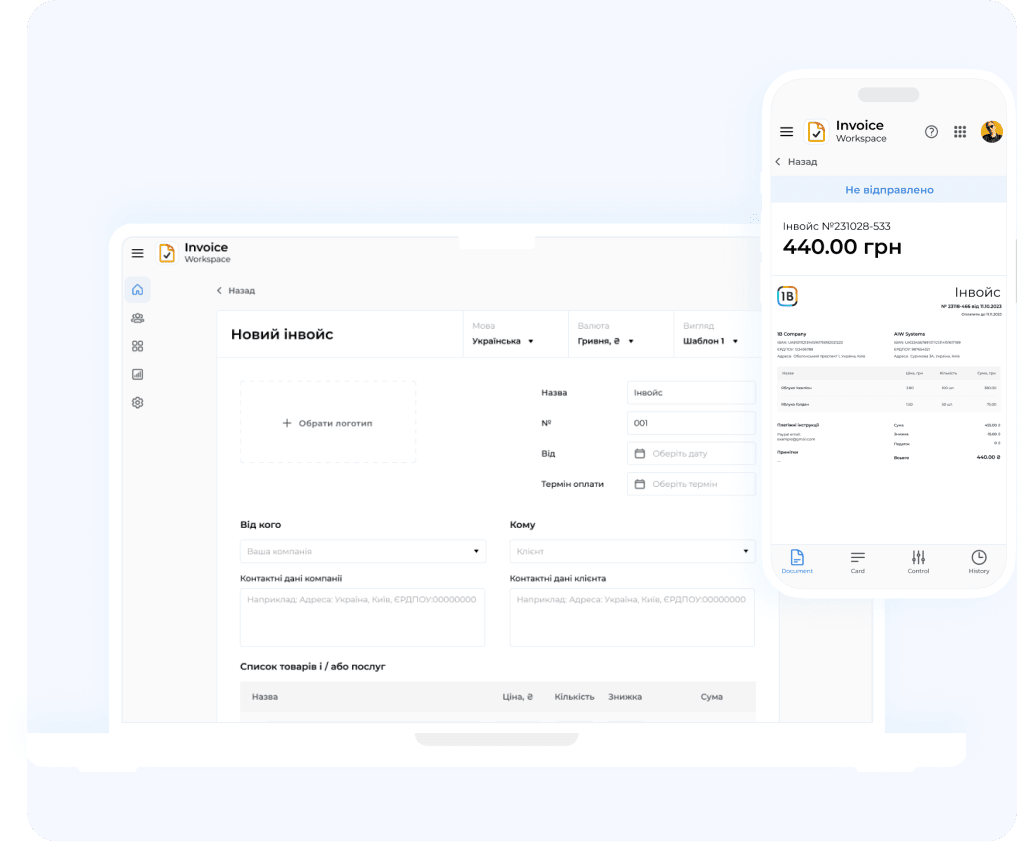1031x842 pixels.
Task: Open the apps grid icon on phone
Action: (x=960, y=132)
